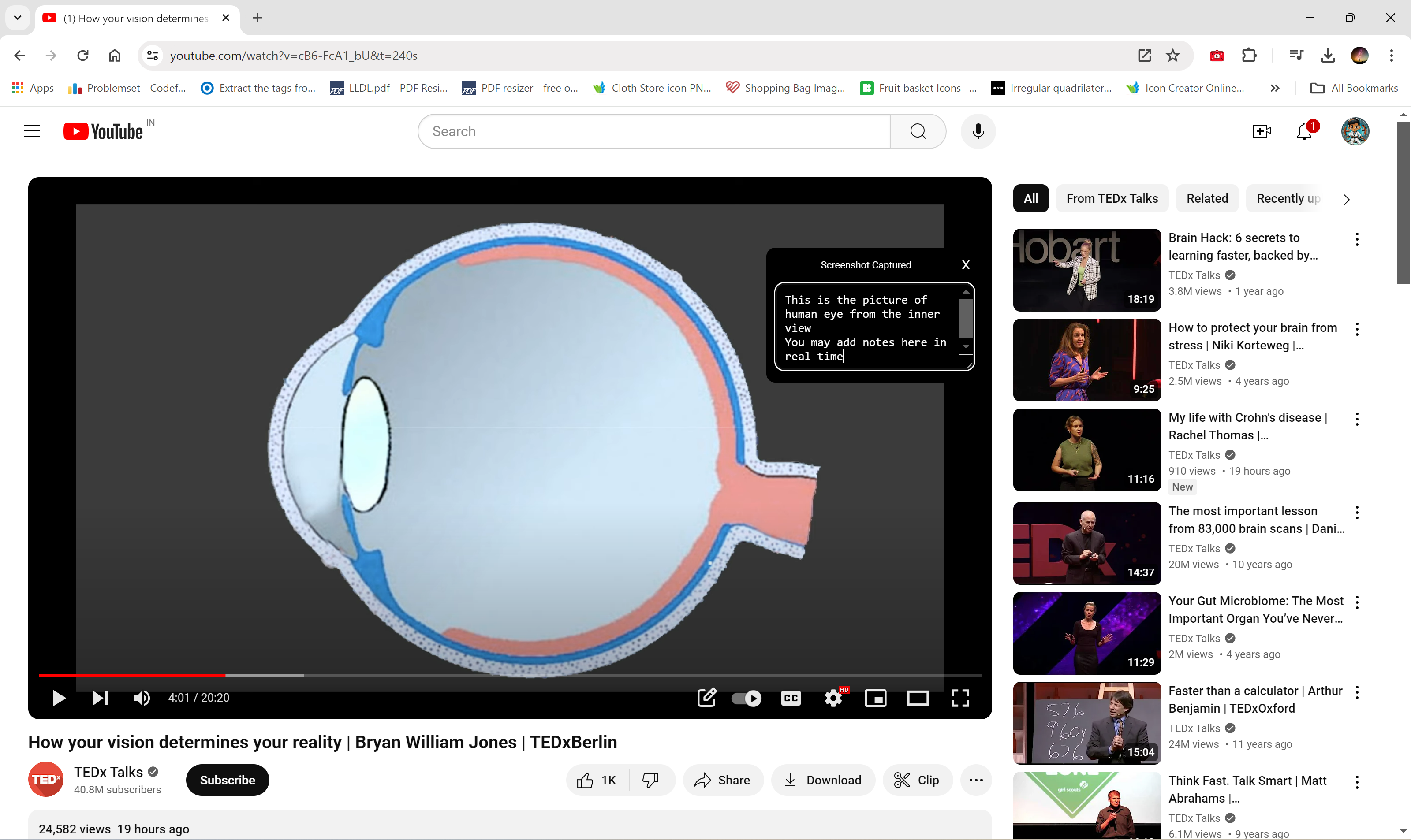Screen dimensions: 1411x840
Task: Select the From TEDx Talks tab
Action: (1112, 198)
